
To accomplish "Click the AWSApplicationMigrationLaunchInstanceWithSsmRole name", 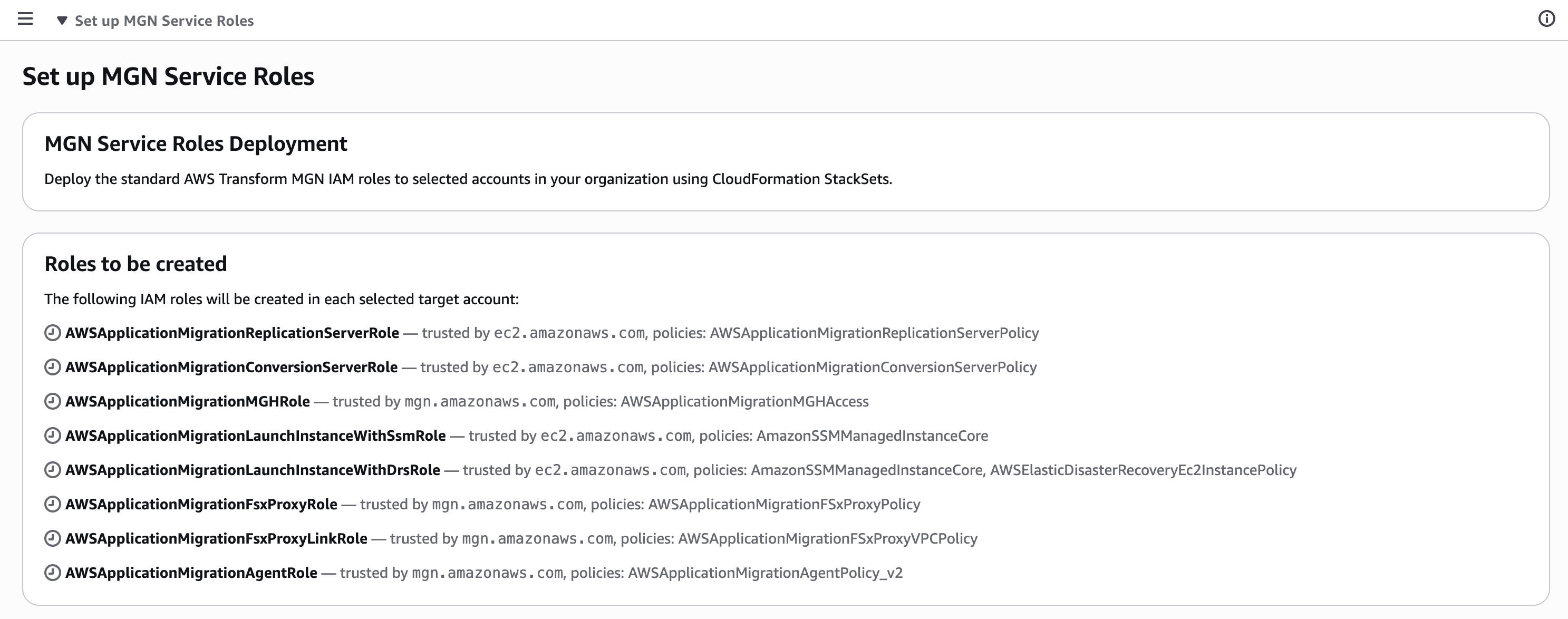I will click(x=256, y=436).
